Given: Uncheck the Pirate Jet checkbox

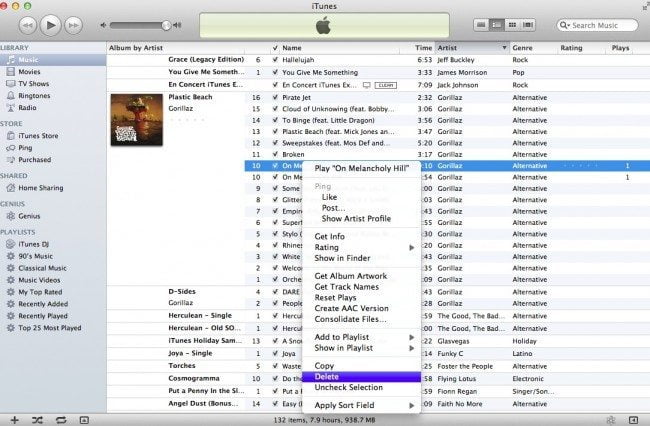Looking at the screenshot, I should click(x=275, y=97).
